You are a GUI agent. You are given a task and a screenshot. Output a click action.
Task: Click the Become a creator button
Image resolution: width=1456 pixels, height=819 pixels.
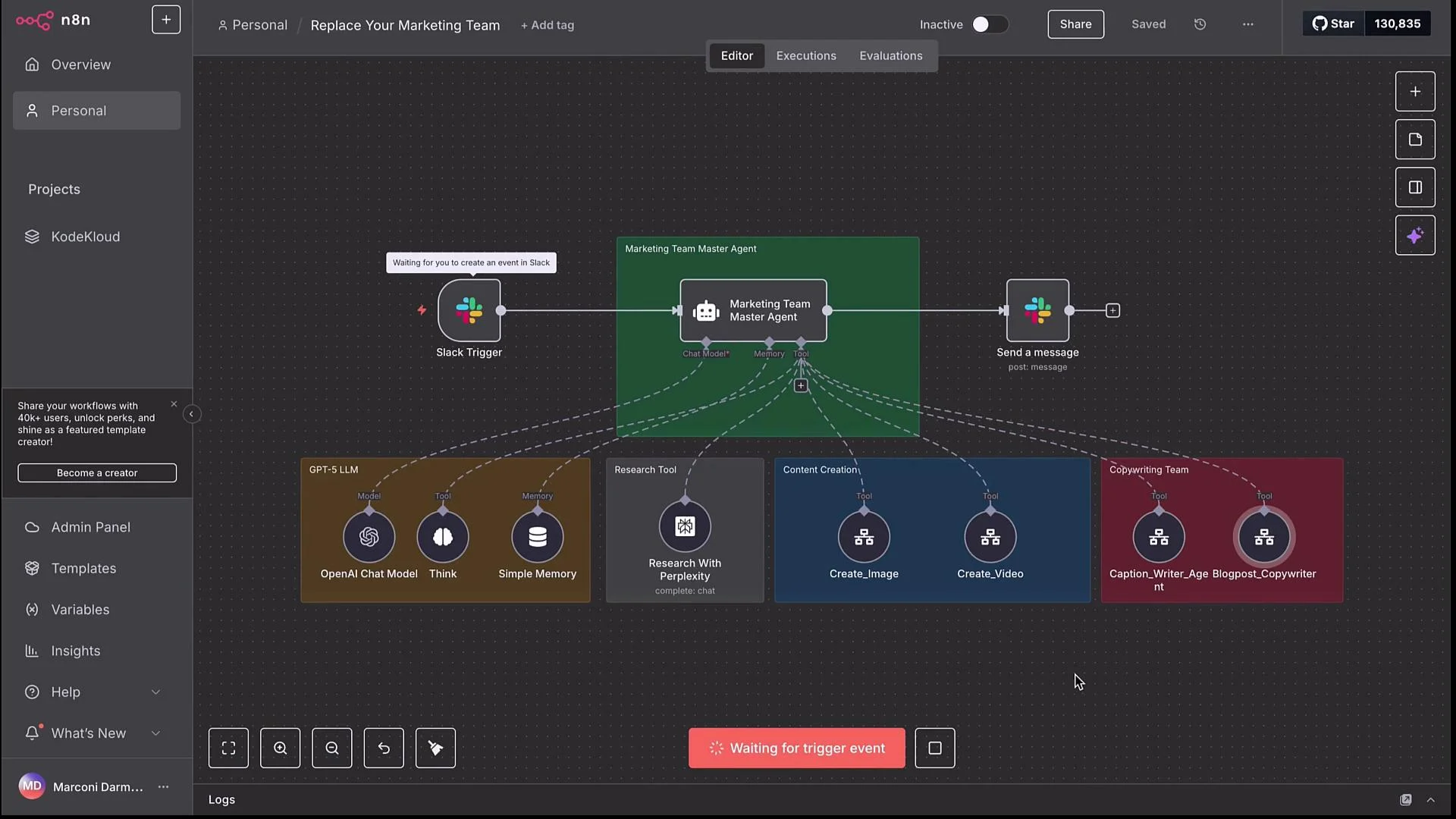(97, 472)
